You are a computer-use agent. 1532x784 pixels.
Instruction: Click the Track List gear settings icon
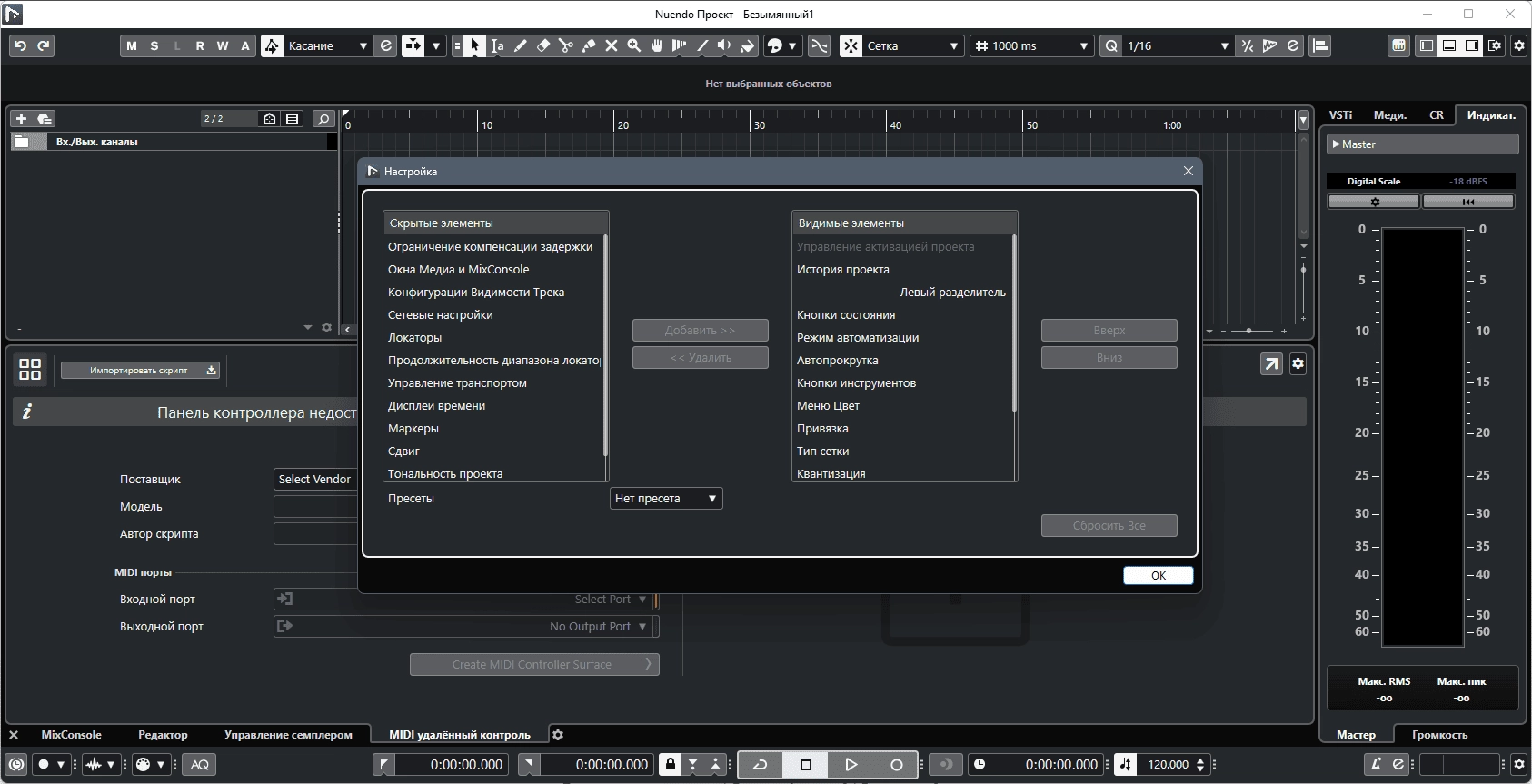327,328
